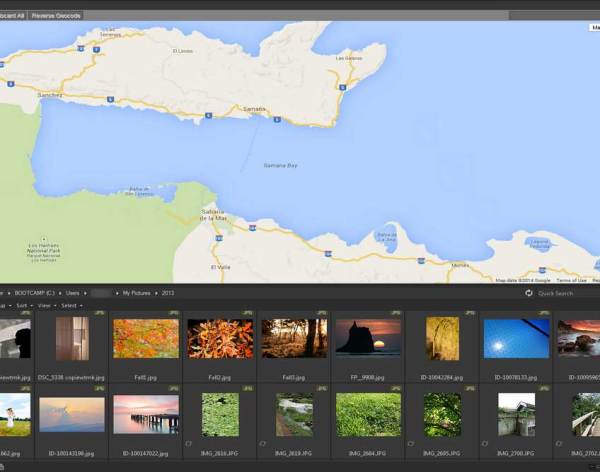Click the small overlay icon on IMG_2700.JPG

[485, 444]
